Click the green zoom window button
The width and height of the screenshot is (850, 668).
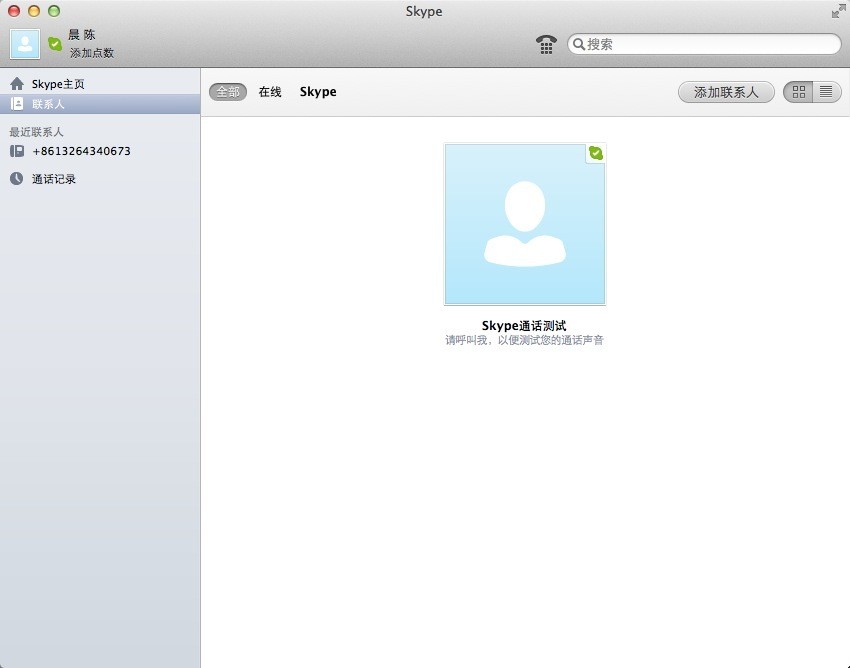(54, 11)
